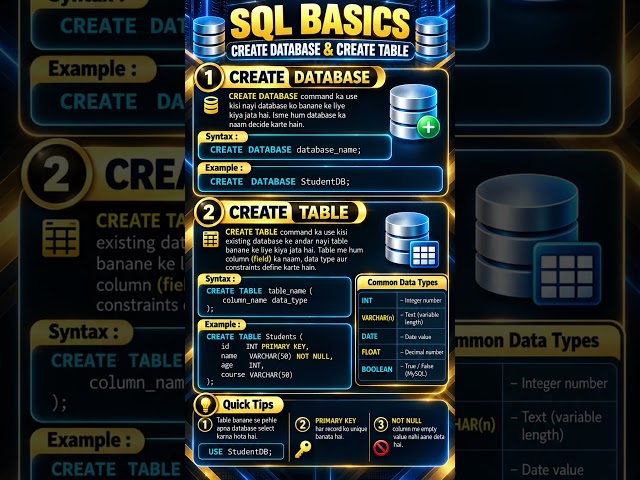Click the Syntax label in the CREATE DATABASE section

pyautogui.click(x=222, y=136)
